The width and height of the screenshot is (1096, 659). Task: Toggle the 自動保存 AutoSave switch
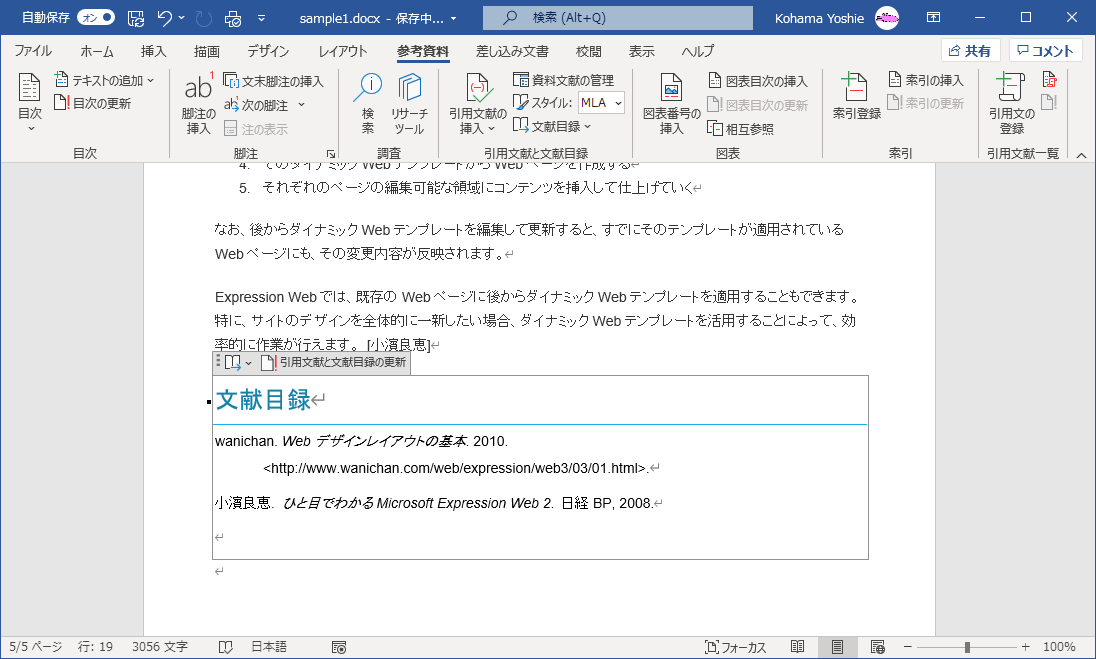[96, 17]
